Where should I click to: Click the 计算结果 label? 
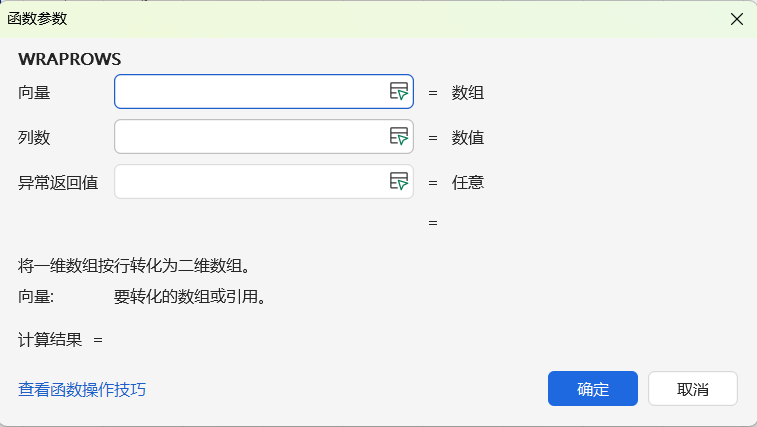click(x=50, y=340)
